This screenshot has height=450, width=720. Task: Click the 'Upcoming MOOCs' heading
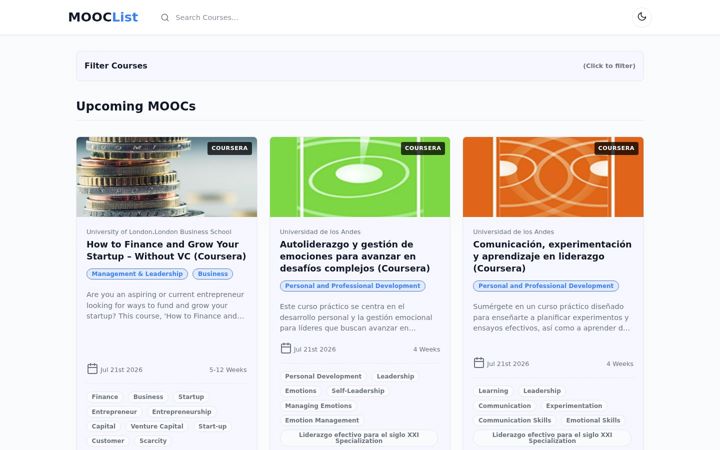pyautogui.click(x=136, y=106)
